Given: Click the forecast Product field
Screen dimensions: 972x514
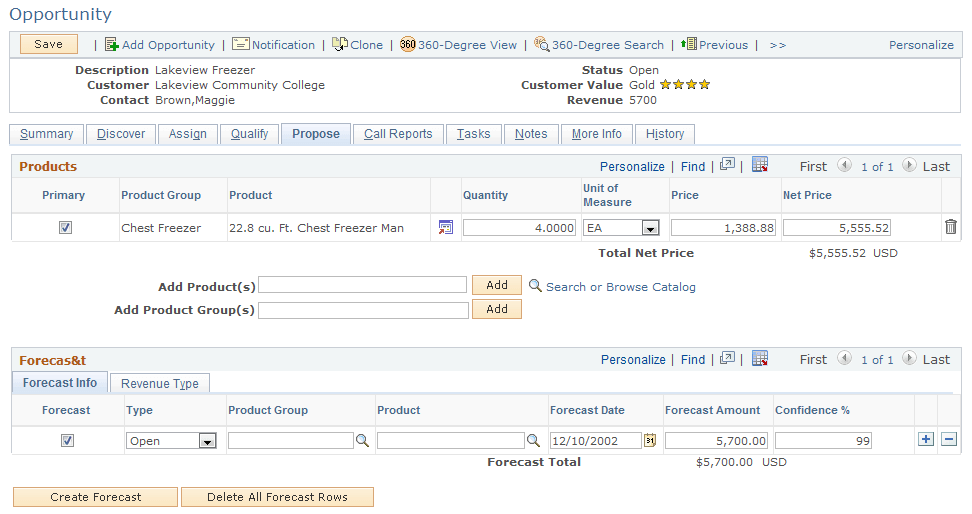Looking at the screenshot, I should click(451, 440).
